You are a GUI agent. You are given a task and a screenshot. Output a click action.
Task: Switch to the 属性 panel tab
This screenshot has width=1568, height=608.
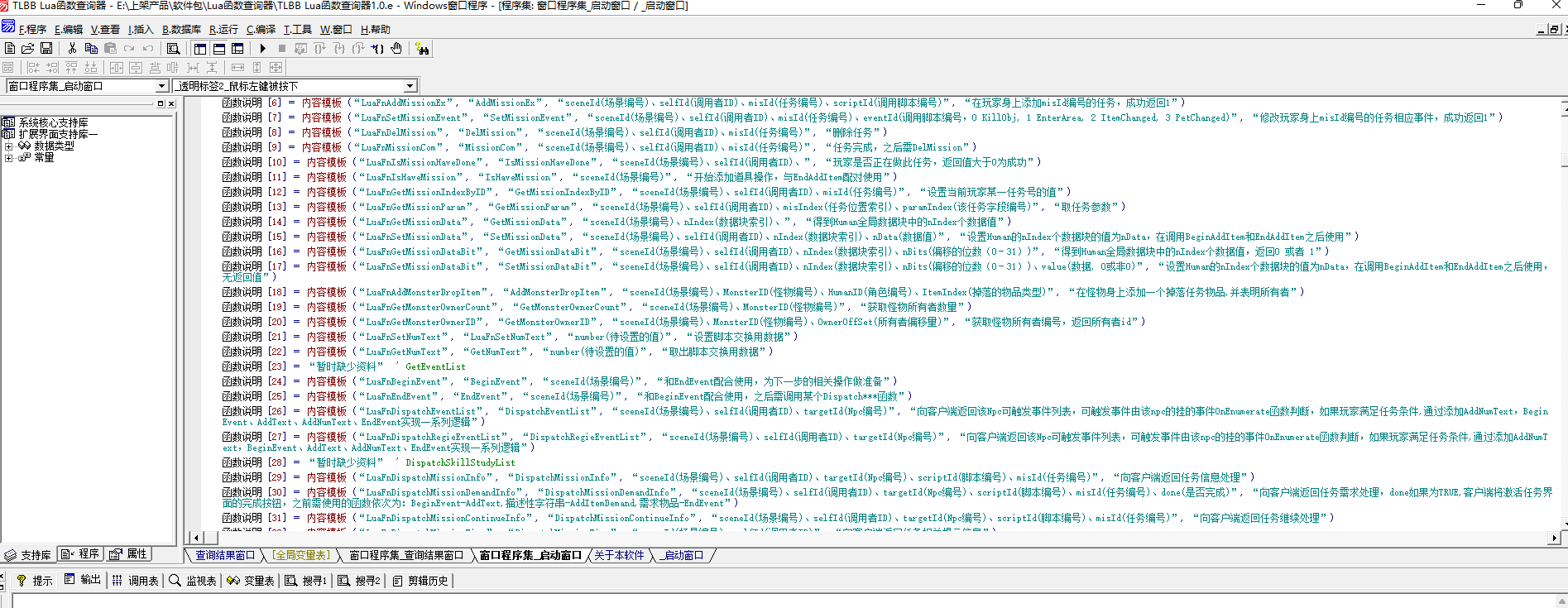pyautogui.click(x=128, y=554)
